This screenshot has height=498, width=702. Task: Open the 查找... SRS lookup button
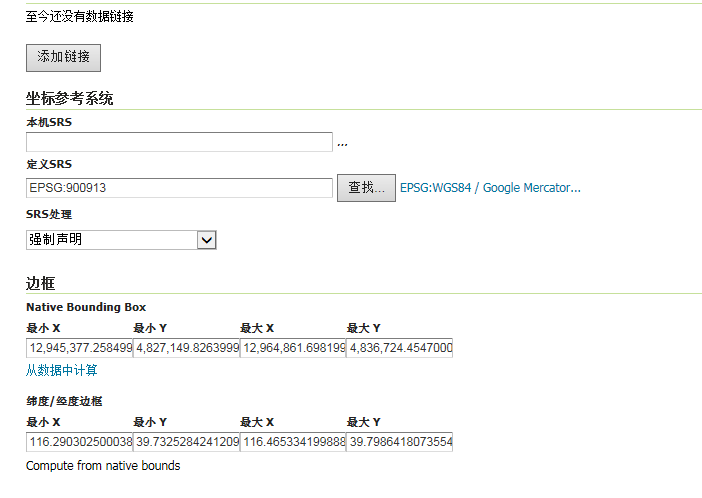[366, 188]
